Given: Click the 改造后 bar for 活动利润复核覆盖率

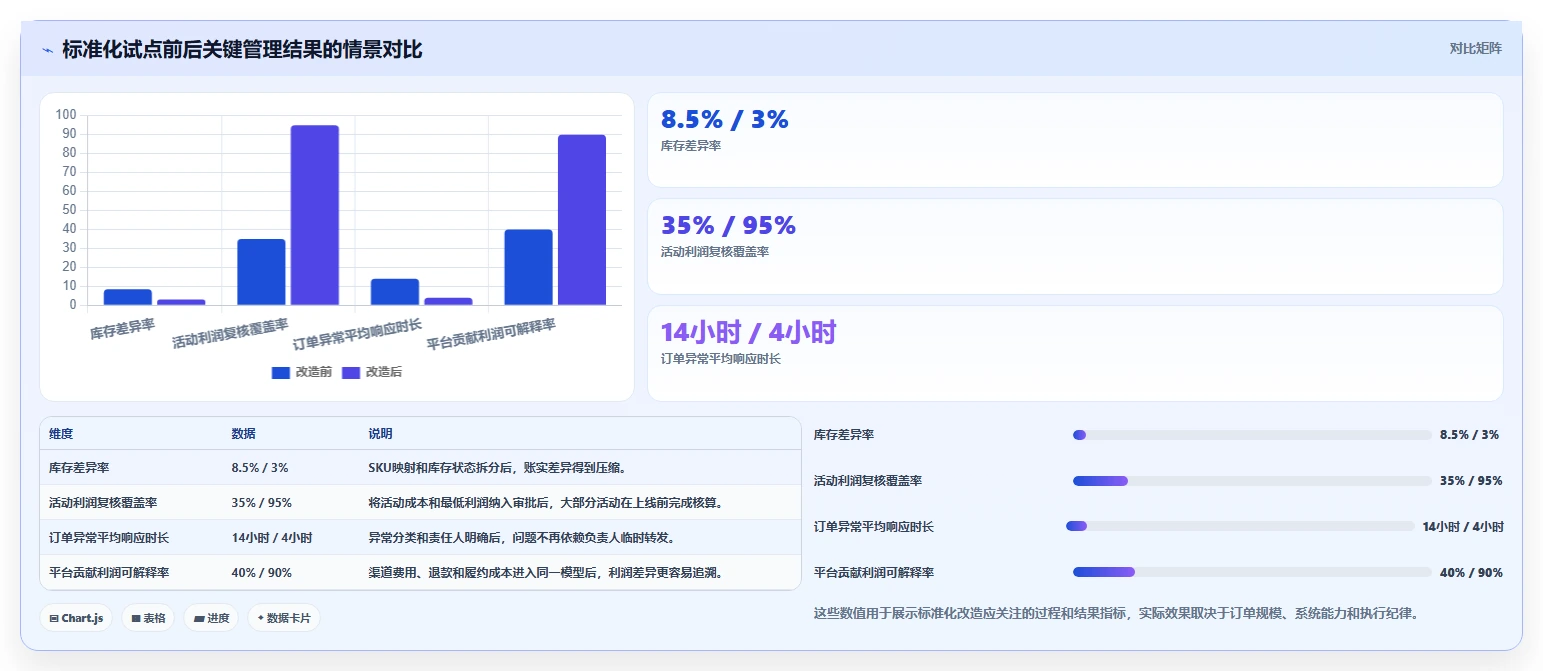Looking at the screenshot, I should pos(315,215).
